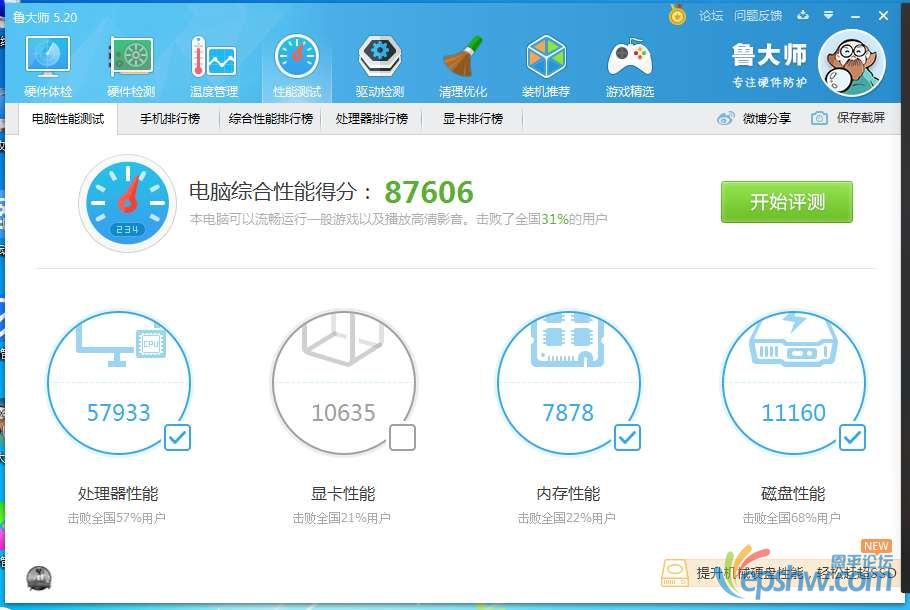Click the 磁盘性能 label

coord(793,494)
